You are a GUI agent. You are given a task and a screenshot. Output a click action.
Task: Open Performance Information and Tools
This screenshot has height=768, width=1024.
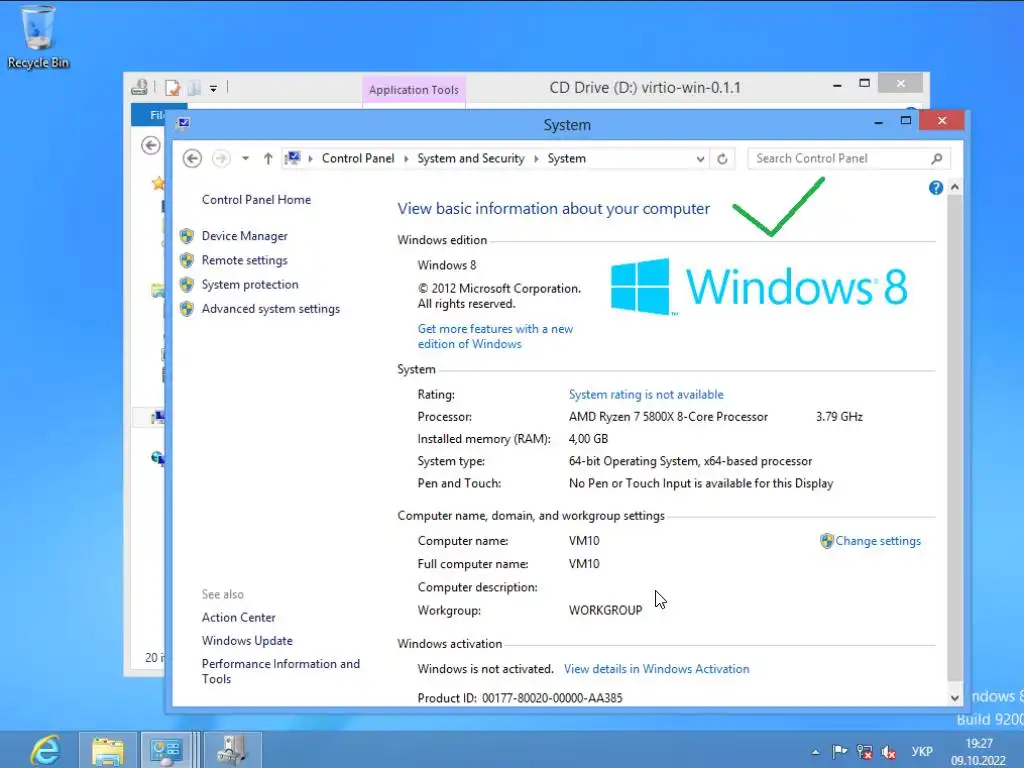click(x=281, y=671)
